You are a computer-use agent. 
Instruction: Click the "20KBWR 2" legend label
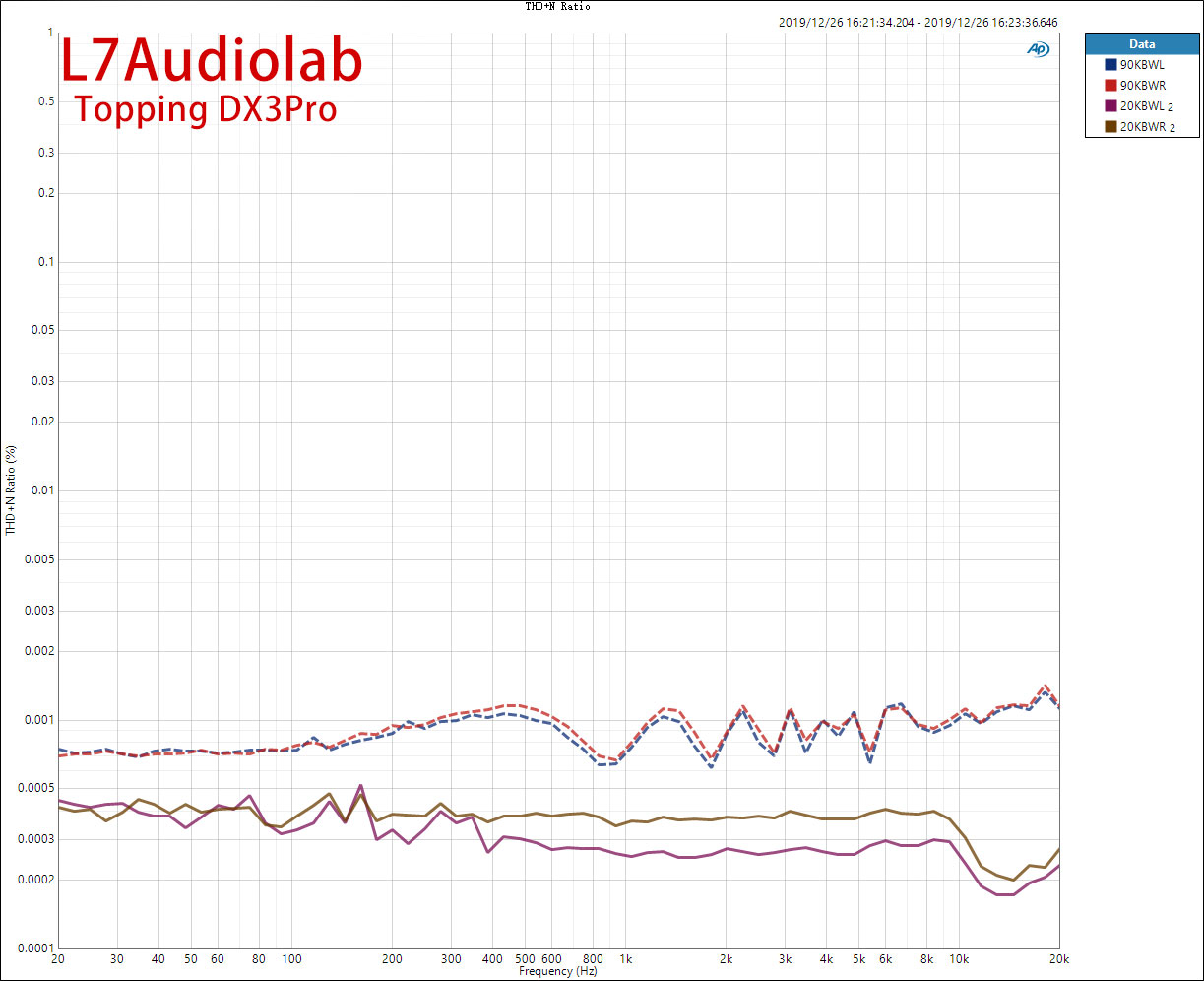click(1147, 126)
